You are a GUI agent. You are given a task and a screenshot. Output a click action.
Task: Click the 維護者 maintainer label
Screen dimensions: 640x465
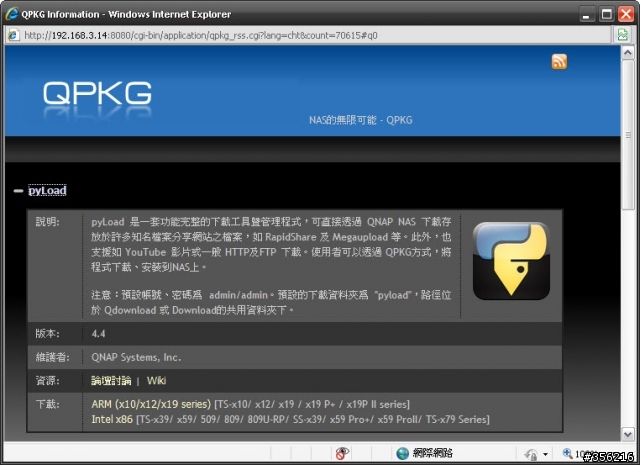(x=52, y=357)
